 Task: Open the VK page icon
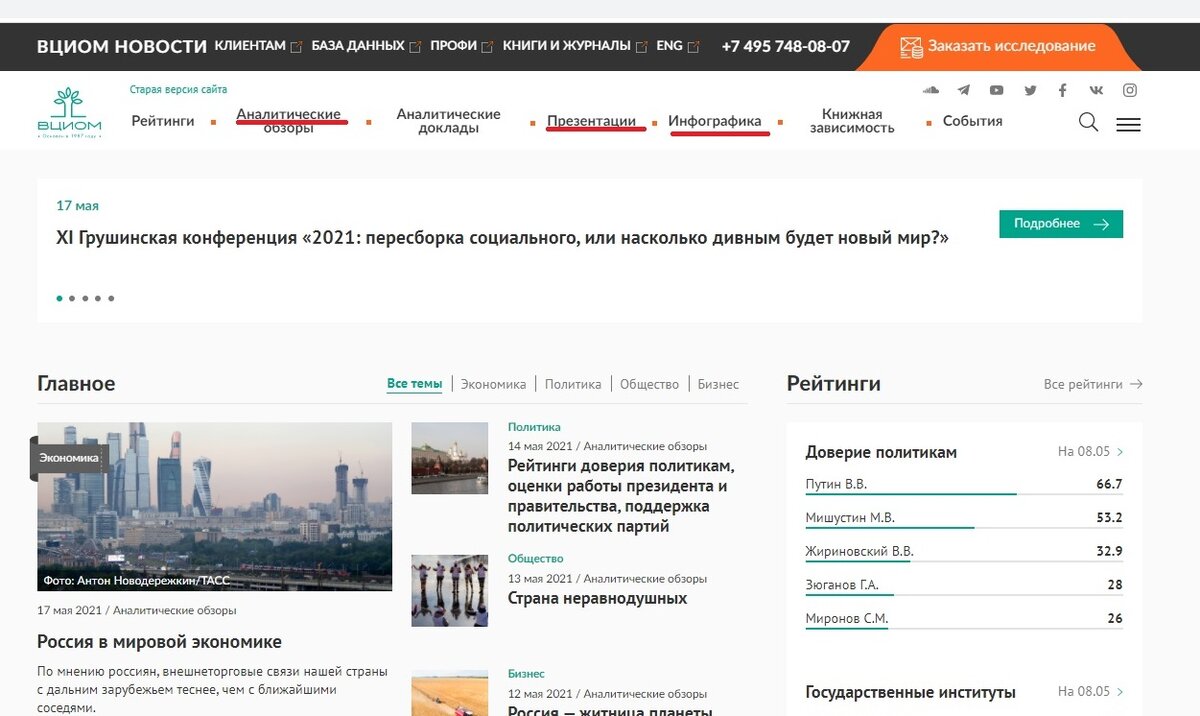(1096, 90)
